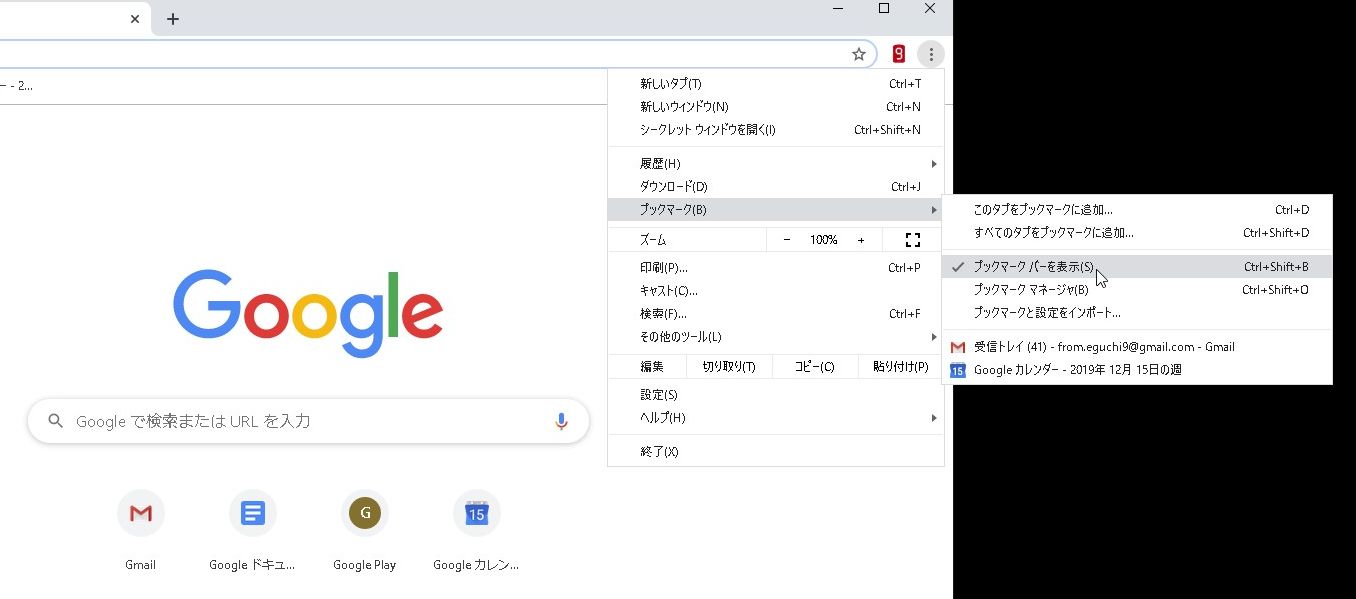Expand the 履歴 submenu
The image size is (1356, 599).
[x=661, y=163]
